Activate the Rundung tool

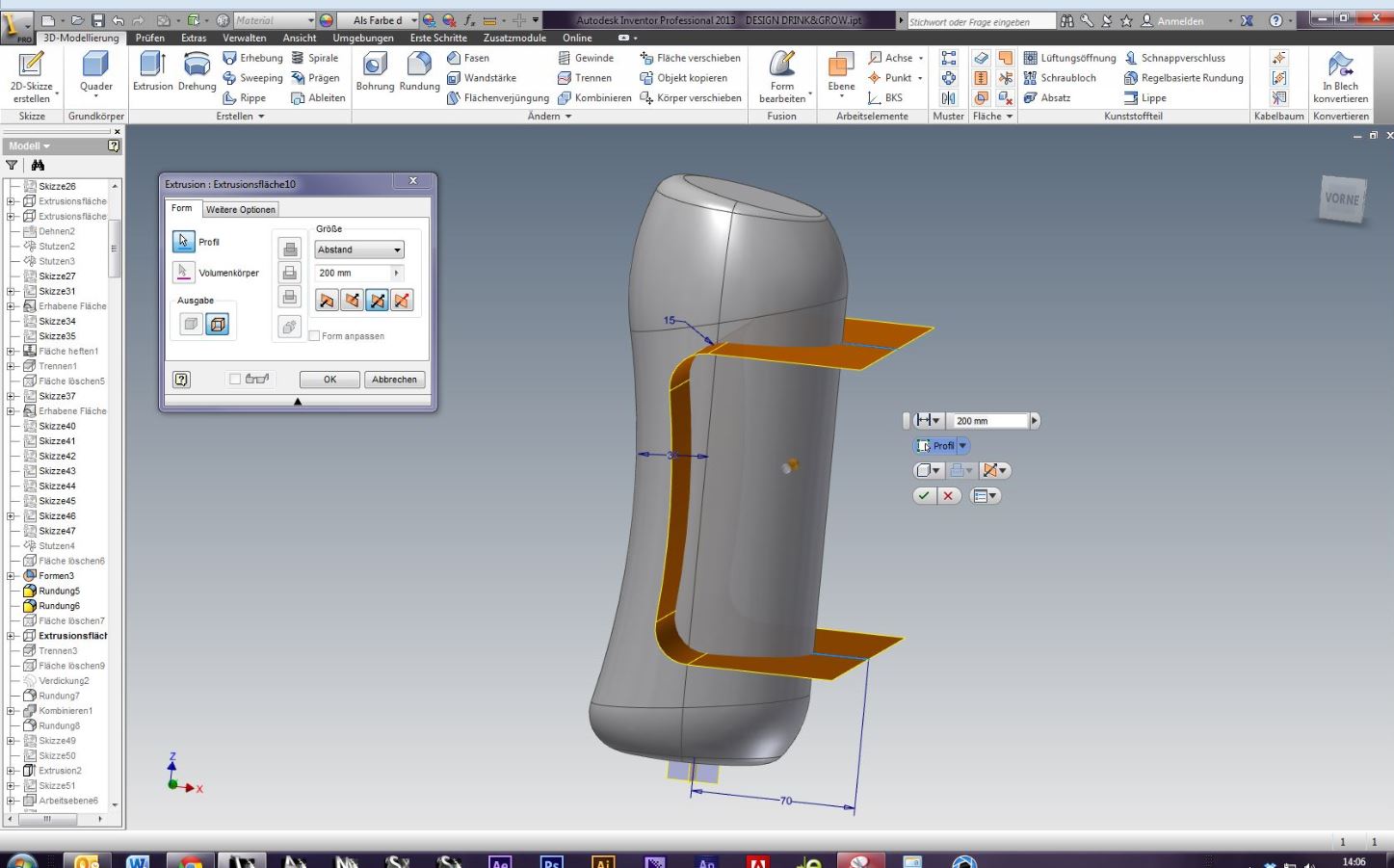pos(419,72)
